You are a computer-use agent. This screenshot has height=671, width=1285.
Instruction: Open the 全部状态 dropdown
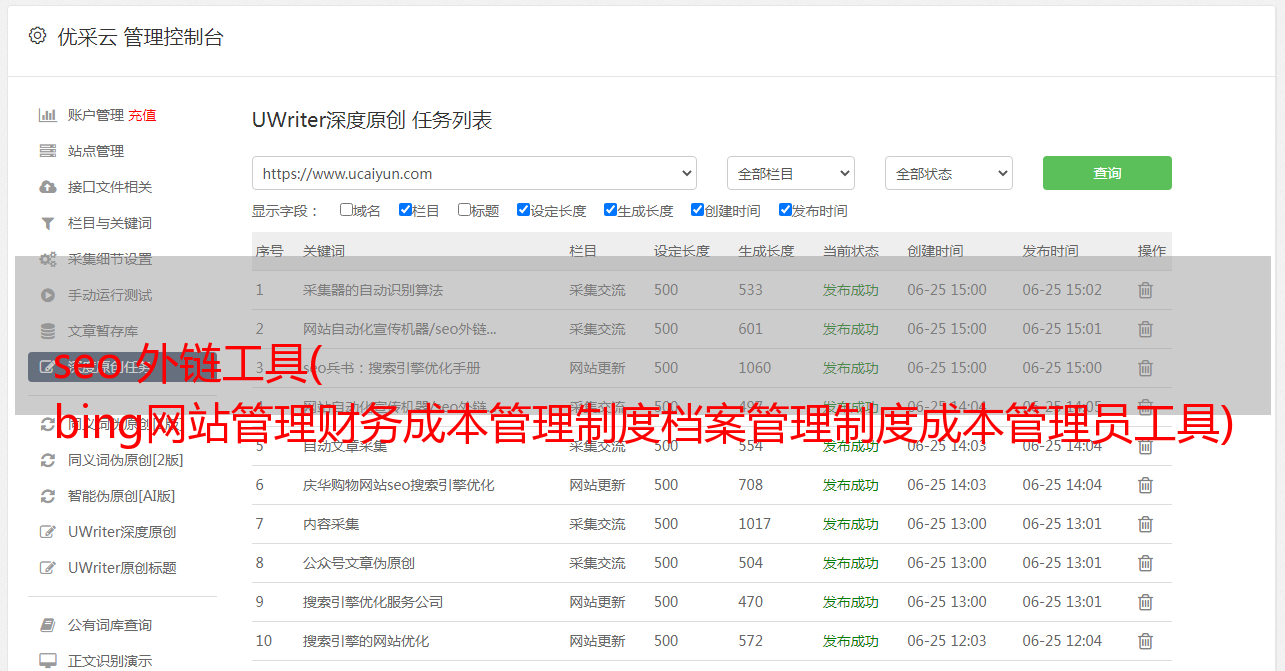click(949, 173)
